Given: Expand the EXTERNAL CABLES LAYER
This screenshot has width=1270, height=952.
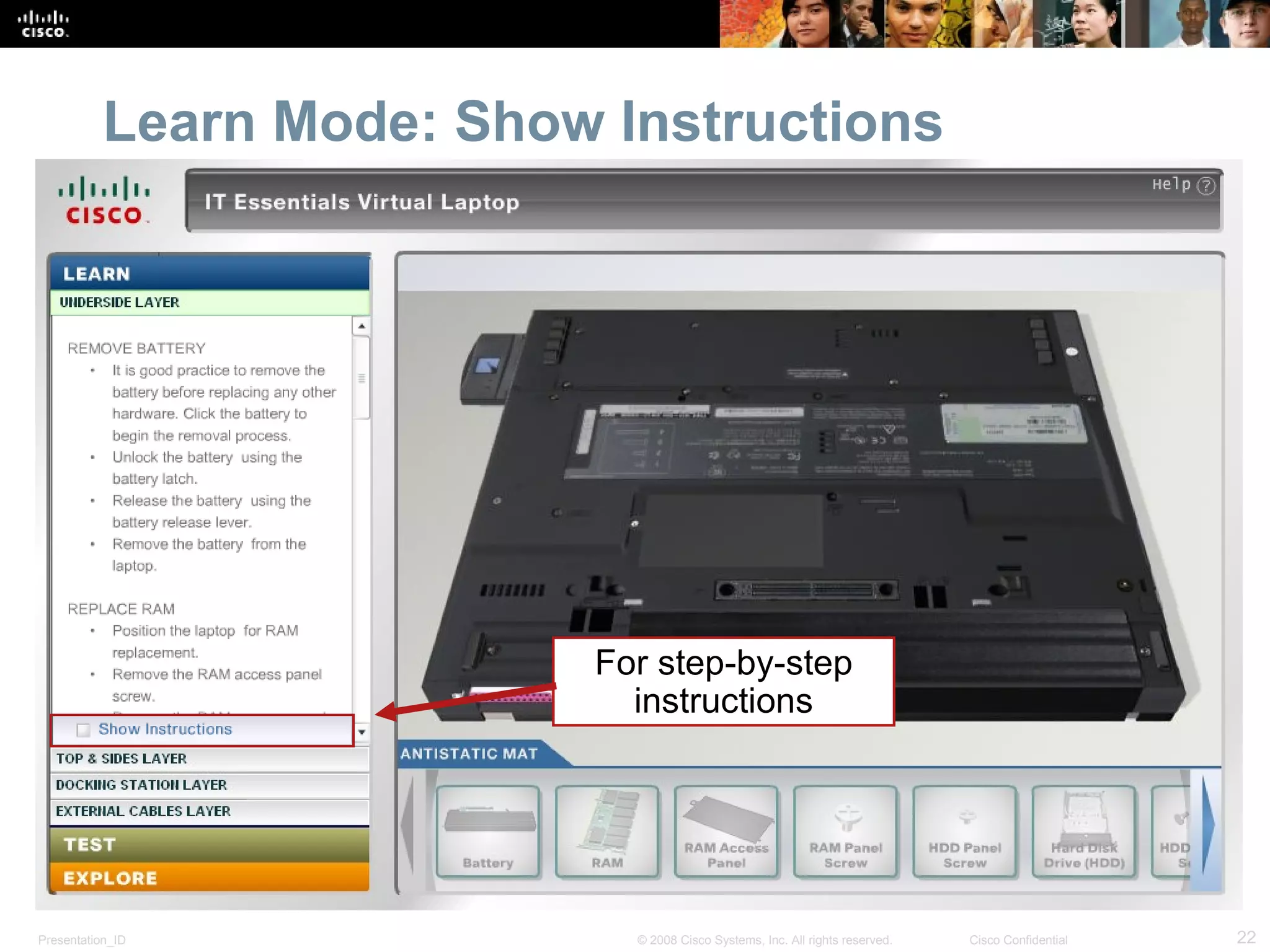Looking at the screenshot, I should tap(210, 811).
